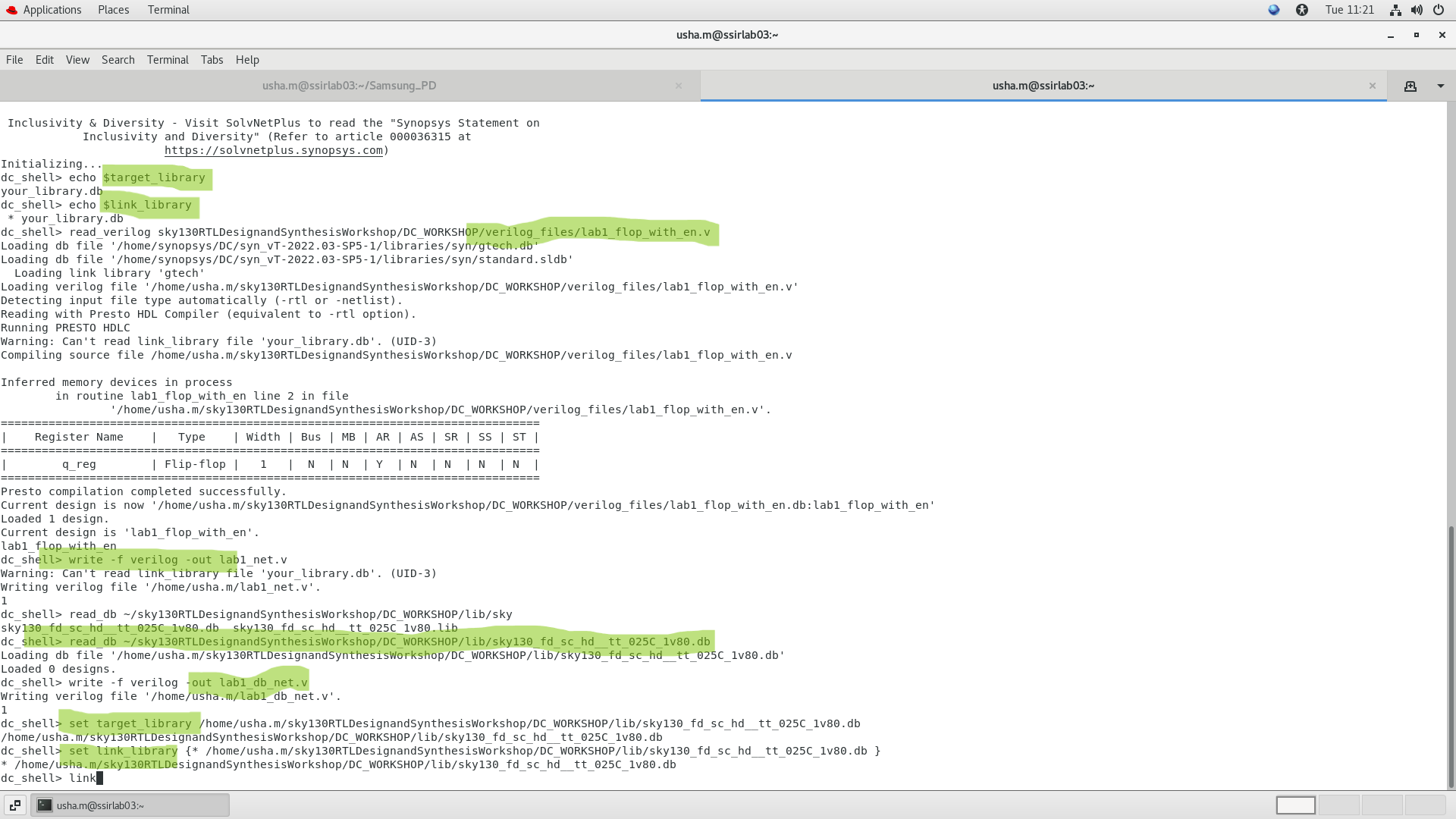
Task: Click the new tab icon button
Action: (x=1410, y=86)
